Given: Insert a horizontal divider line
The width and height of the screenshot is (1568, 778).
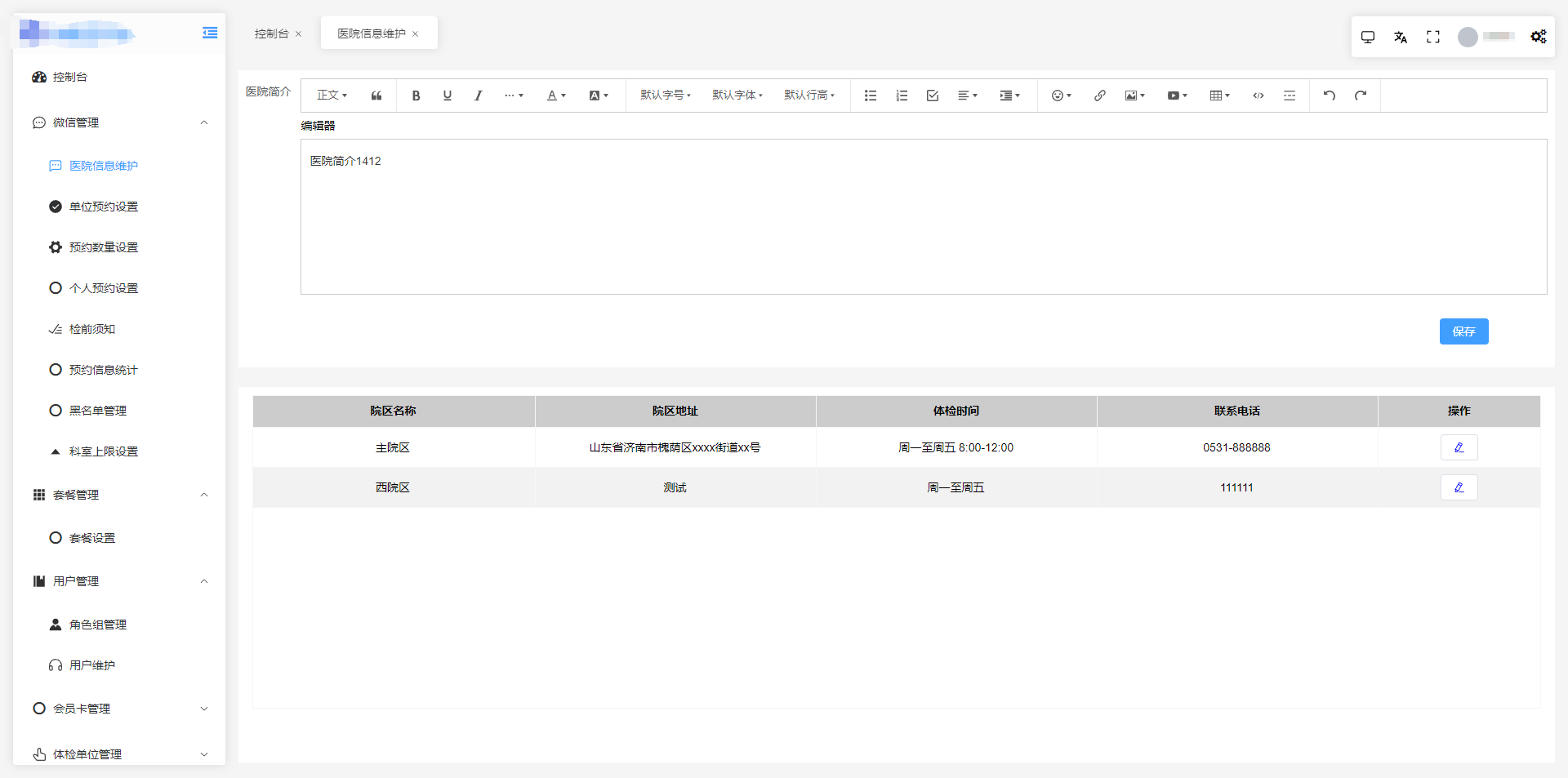Looking at the screenshot, I should (x=1290, y=96).
